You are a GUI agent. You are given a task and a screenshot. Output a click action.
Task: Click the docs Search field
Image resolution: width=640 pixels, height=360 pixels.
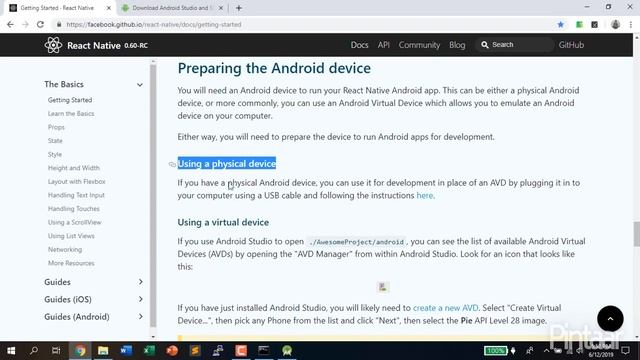pyautogui.click(x=514, y=45)
